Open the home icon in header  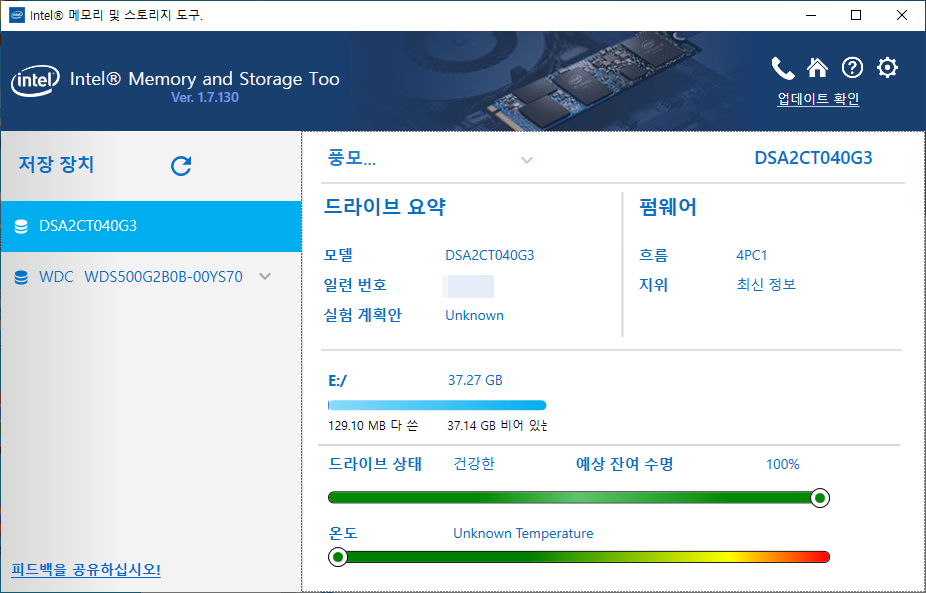pyautogui.click(x=817, y=68)
